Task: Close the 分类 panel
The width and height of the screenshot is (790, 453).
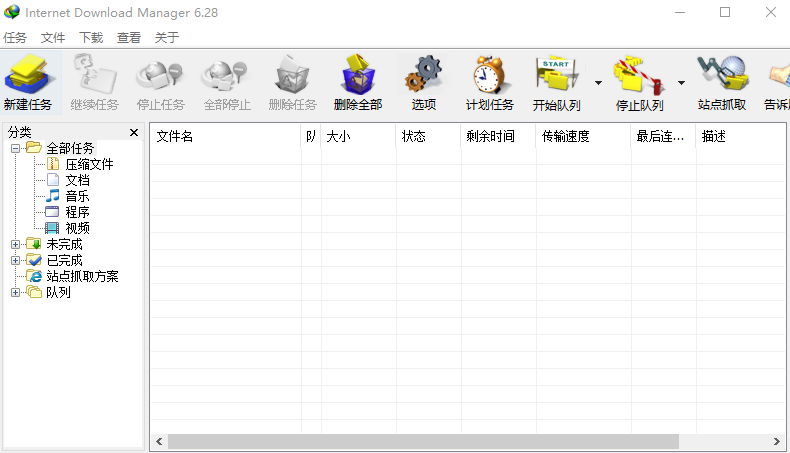Action: coord(134,133)
